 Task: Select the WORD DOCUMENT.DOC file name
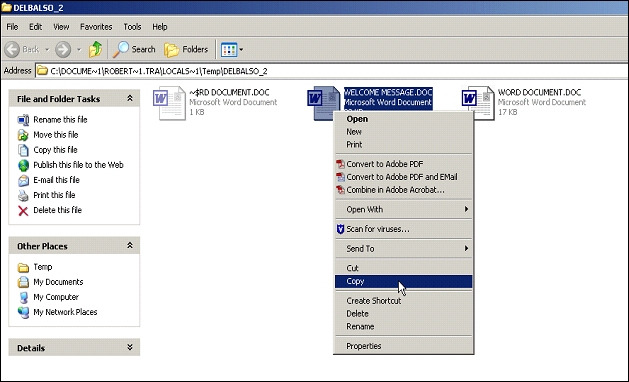click(x=539, y=92)
